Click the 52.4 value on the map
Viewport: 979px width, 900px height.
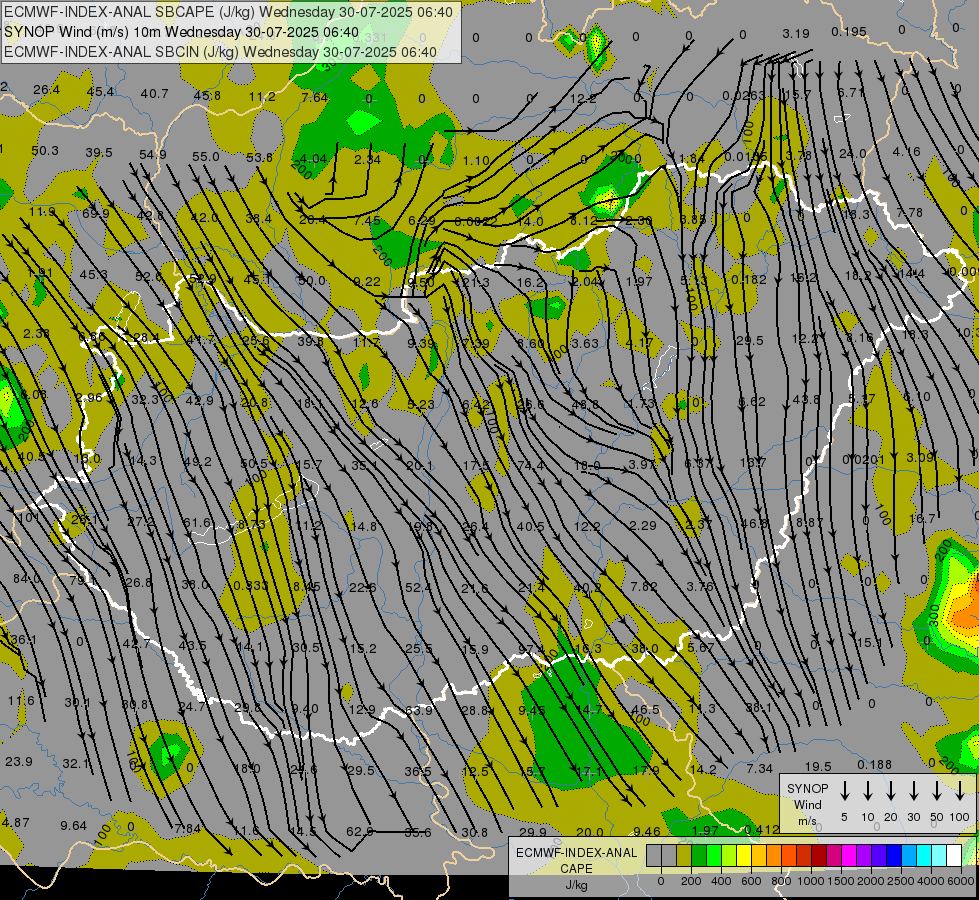click(418, 587)
